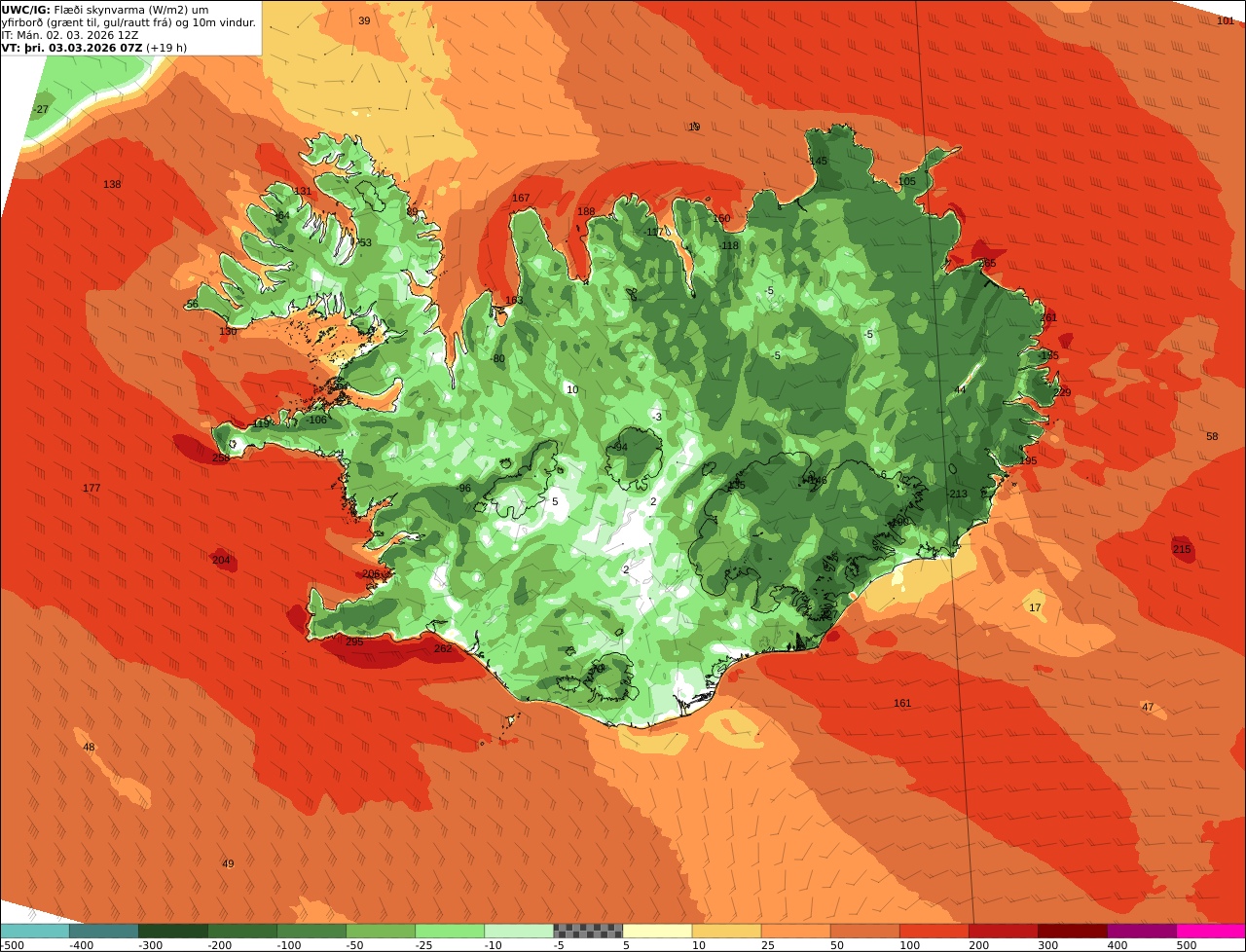Viewport: 1246px width, 952px height.
Task: Click the value 56 at the western tip
Action: (192, 304)
